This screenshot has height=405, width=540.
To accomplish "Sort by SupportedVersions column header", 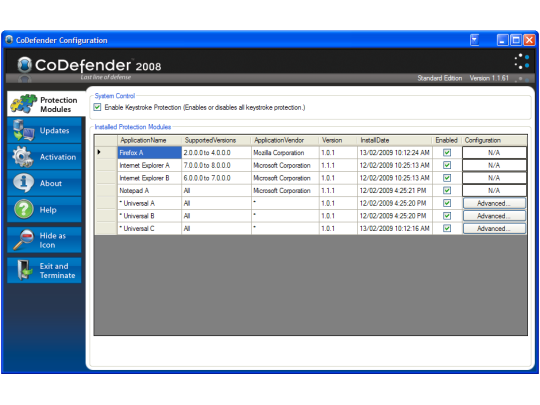I will [x=216, y=140].
